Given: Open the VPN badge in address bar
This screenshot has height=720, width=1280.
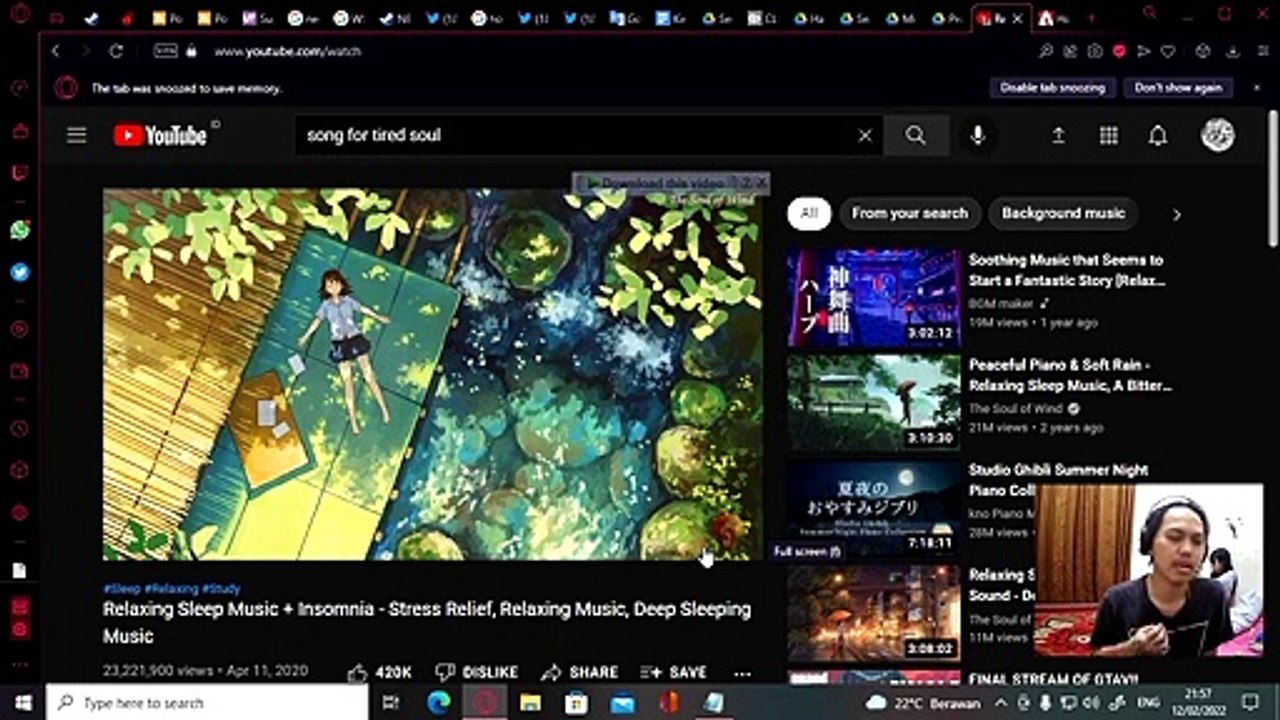Looking at the screenshot, I should [165, 51].
